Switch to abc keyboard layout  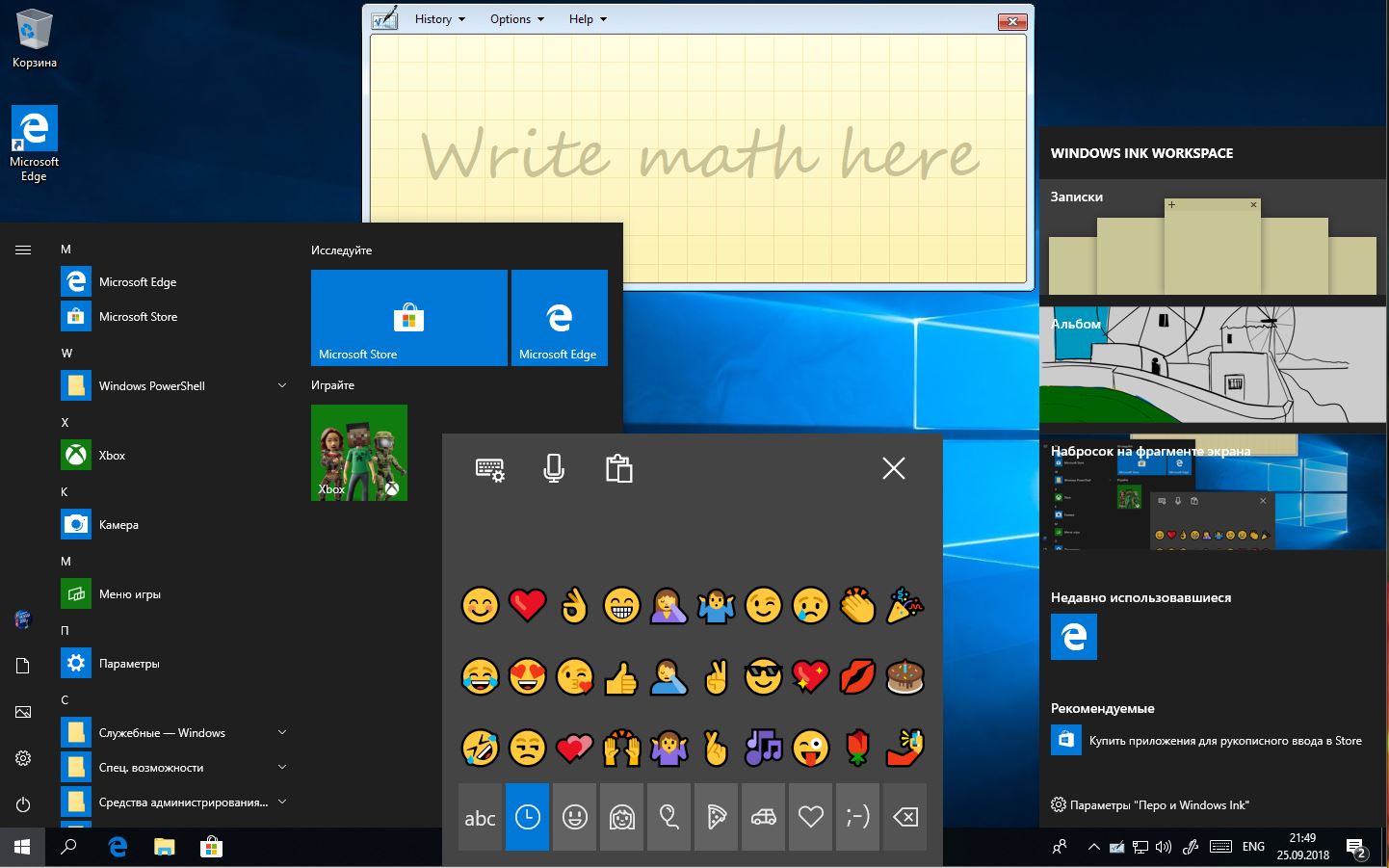[x=480, y=817]
